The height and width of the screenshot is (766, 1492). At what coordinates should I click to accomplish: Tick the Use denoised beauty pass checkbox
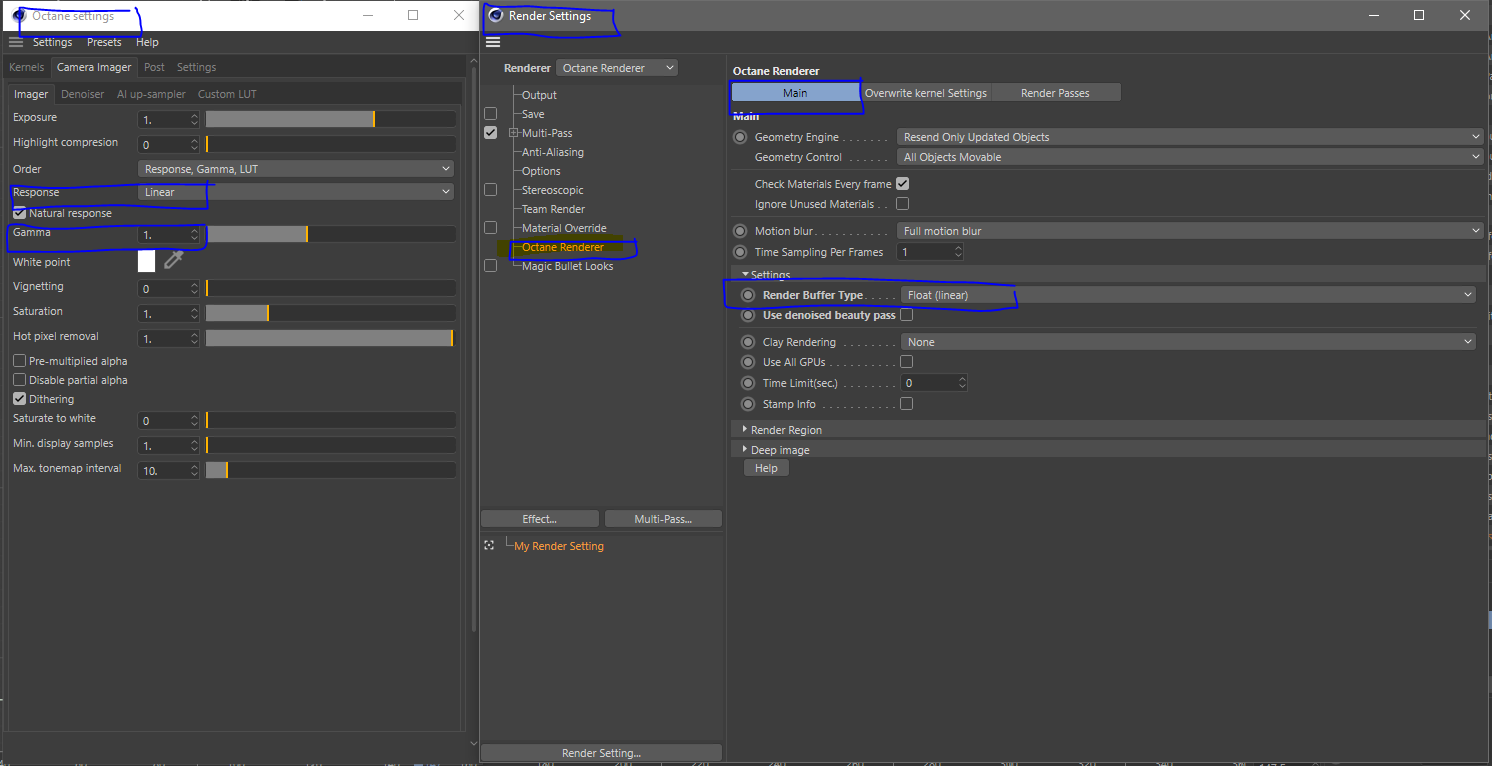pos(906,315)
